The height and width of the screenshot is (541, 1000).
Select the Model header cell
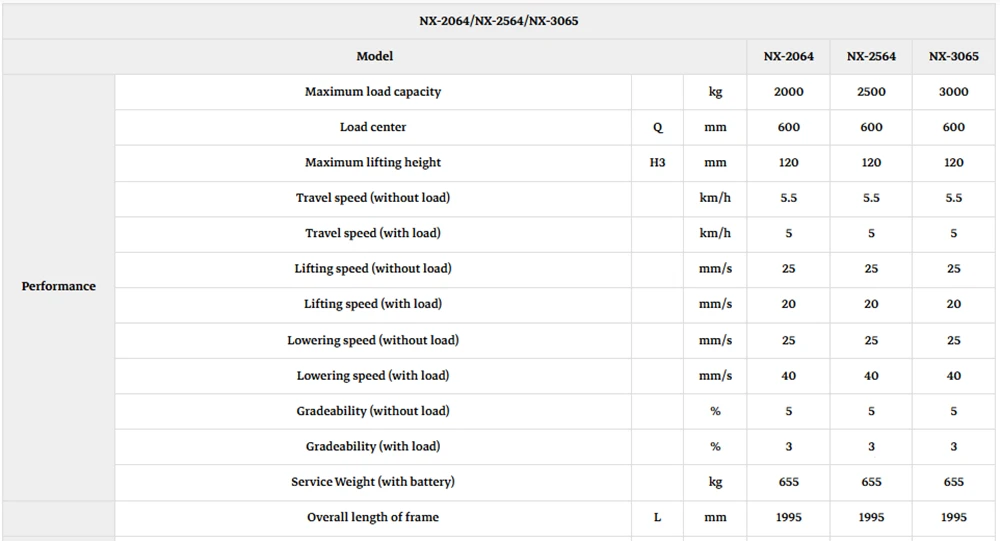[374, 56]
